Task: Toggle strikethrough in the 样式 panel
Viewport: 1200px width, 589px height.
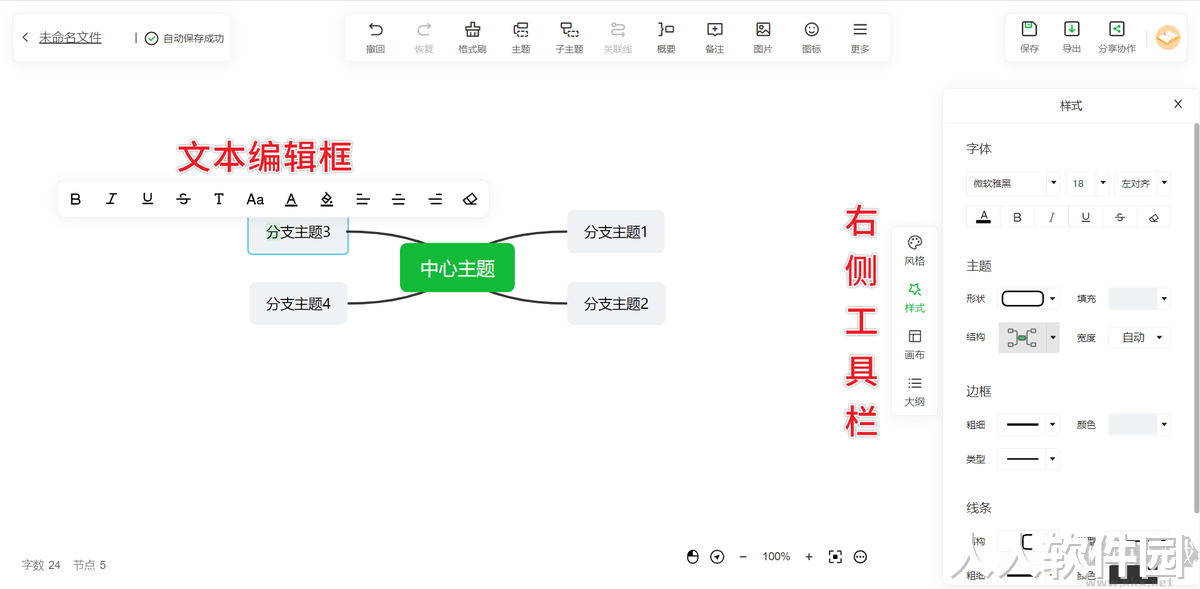Action: [x=1120, y=217]
